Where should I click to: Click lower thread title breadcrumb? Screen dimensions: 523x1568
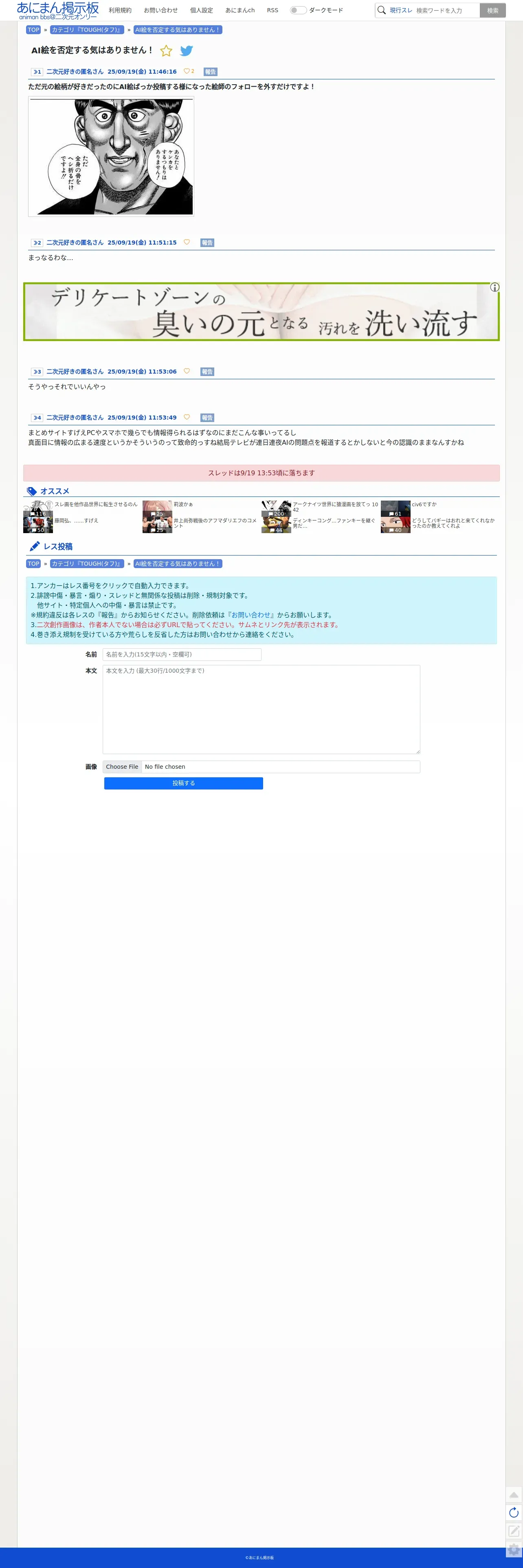coord(178,564)
